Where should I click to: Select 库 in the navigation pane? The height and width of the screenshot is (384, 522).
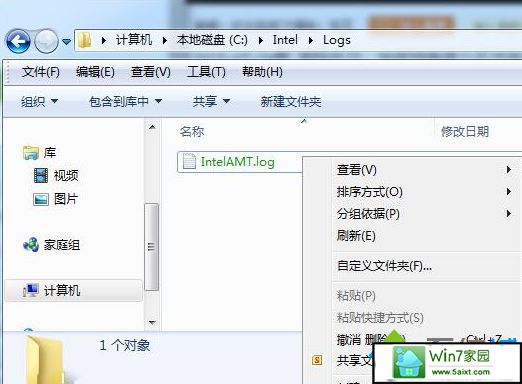coord(50,153)
